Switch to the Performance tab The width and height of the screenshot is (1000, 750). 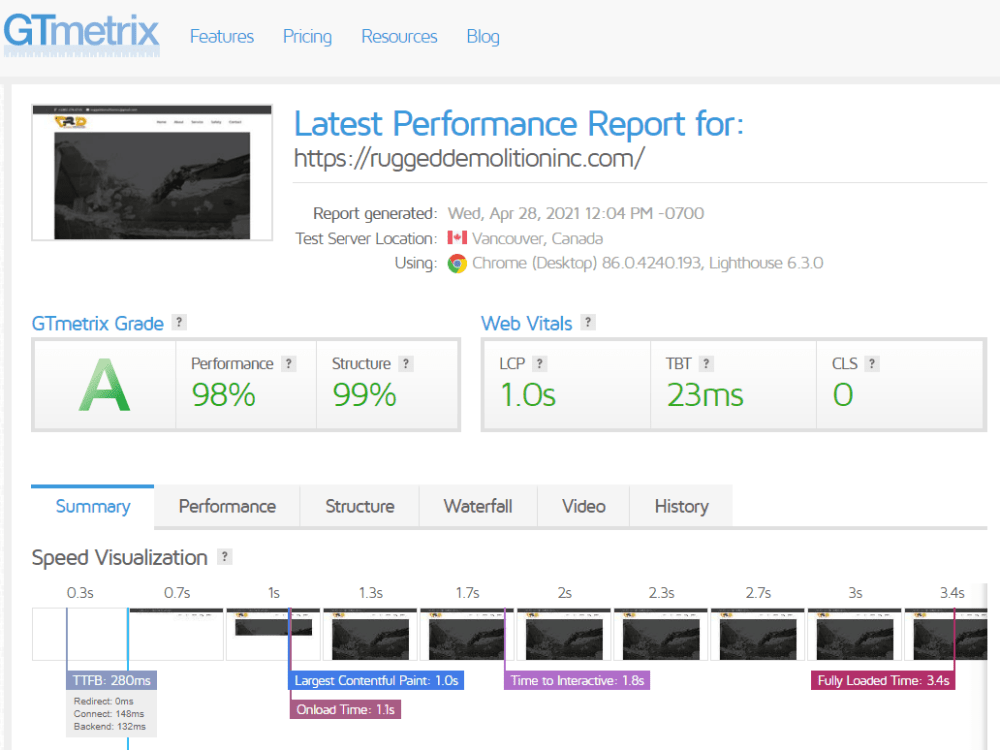[227, 506]
